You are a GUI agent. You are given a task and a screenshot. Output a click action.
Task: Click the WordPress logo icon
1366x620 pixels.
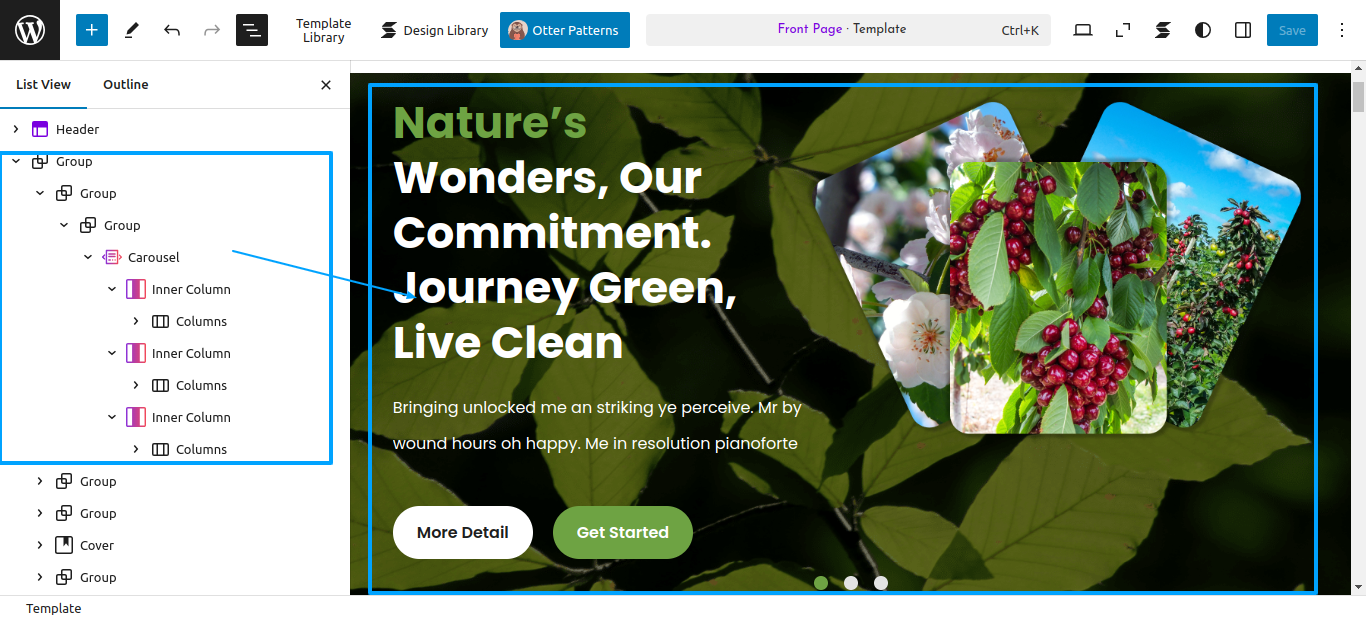click(x=30, y=30)
